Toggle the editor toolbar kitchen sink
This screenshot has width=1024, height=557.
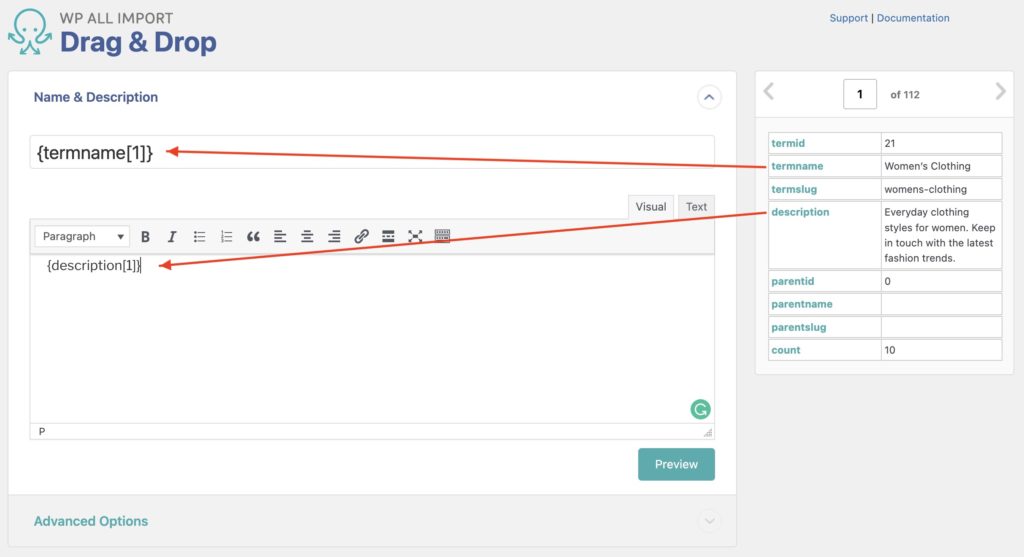442,236
